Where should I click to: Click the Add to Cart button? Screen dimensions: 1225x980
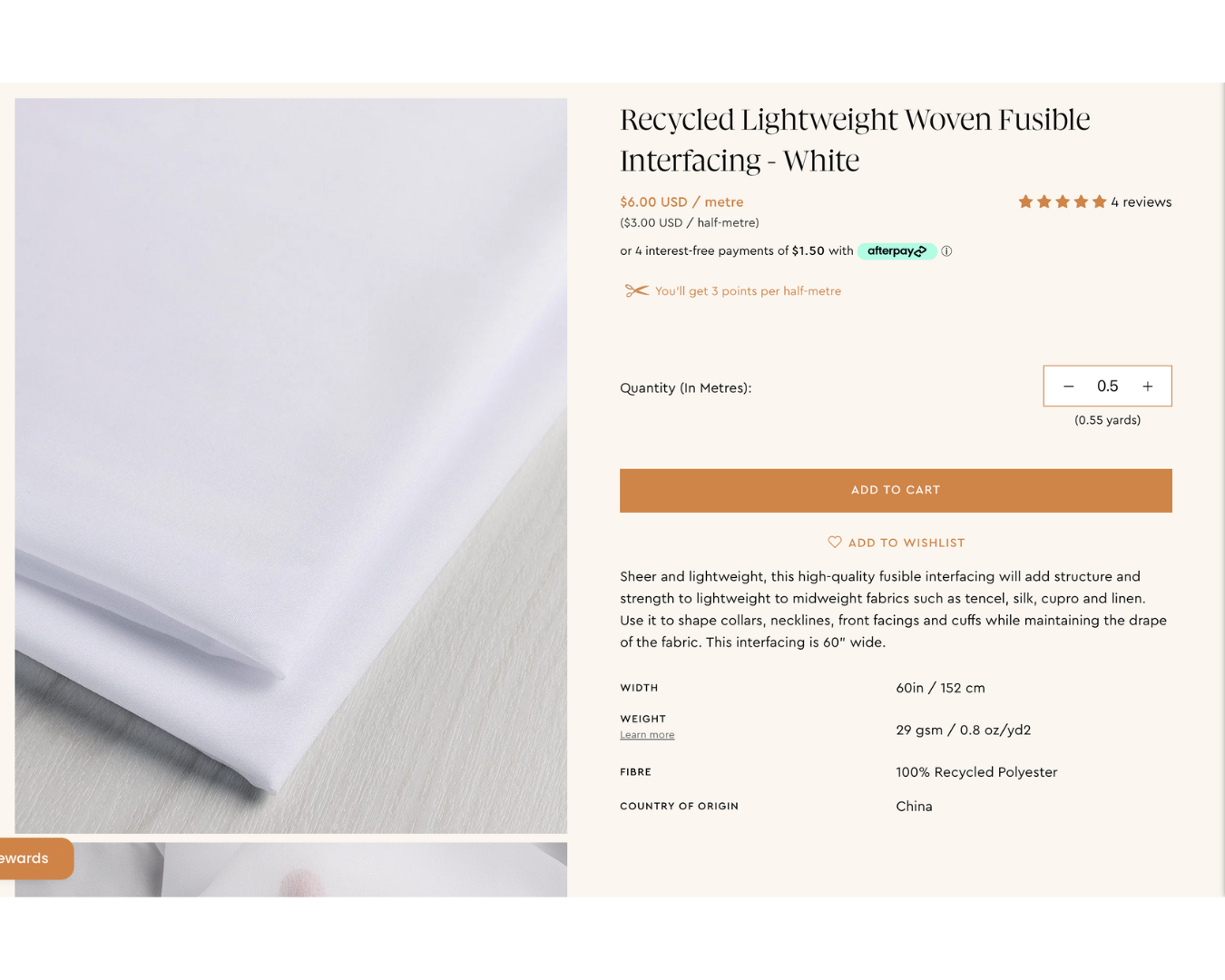[x=896, y=490]
